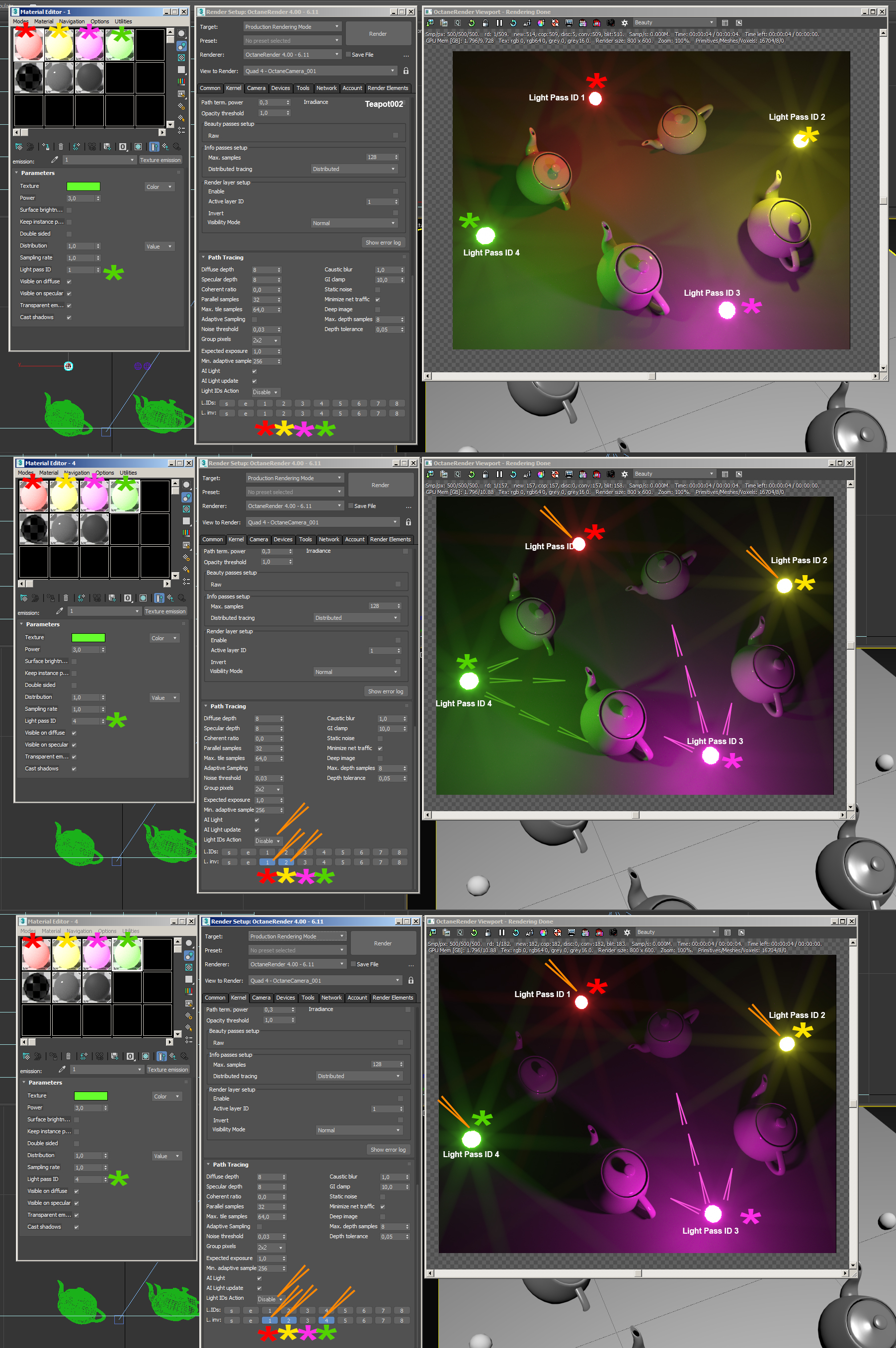Open Utilities menu in Material Editor - 1
The height and width of the screenshot is (1348, 896).
[123, 22]
